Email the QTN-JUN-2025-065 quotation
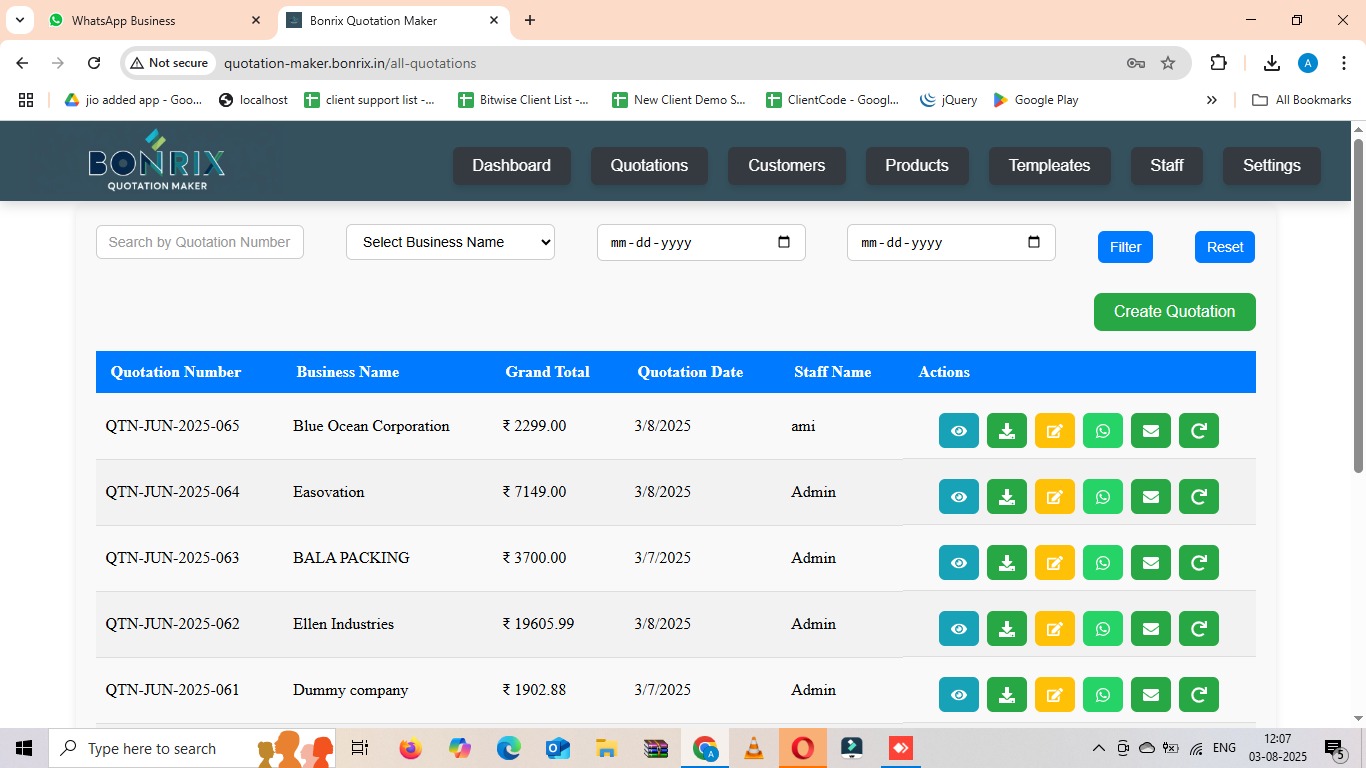The image size is (1366, 768). 1151,431
